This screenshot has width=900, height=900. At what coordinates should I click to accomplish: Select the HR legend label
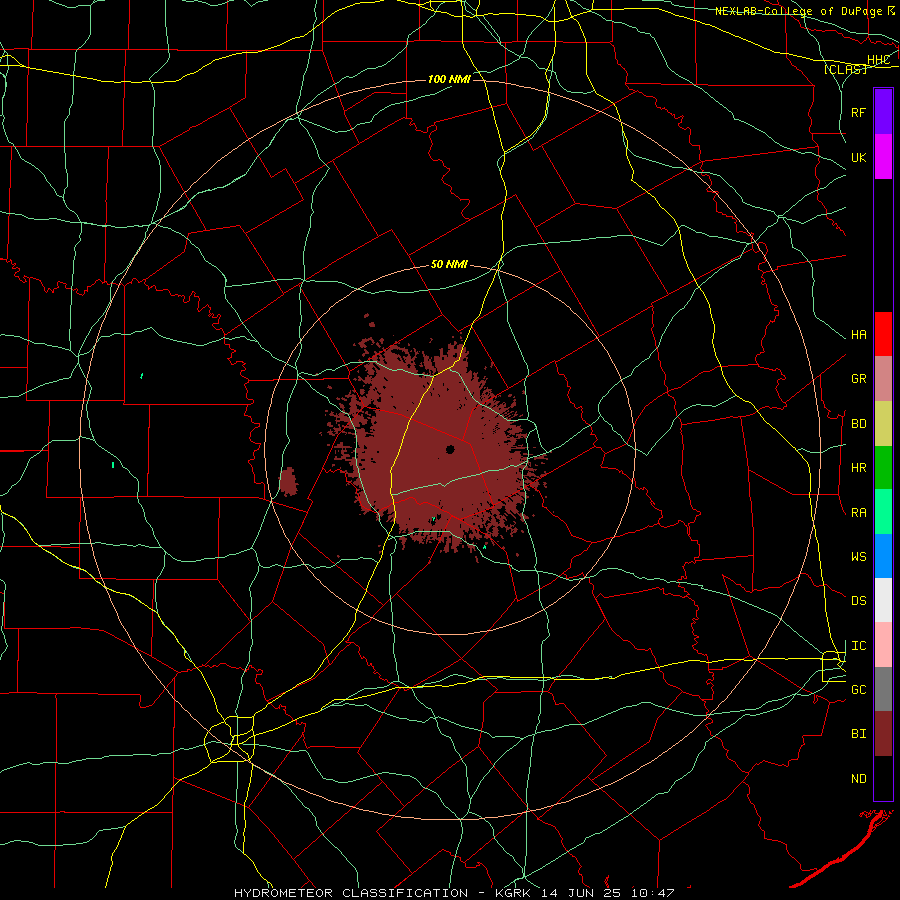pyautogui.click(x=858, y=468)
